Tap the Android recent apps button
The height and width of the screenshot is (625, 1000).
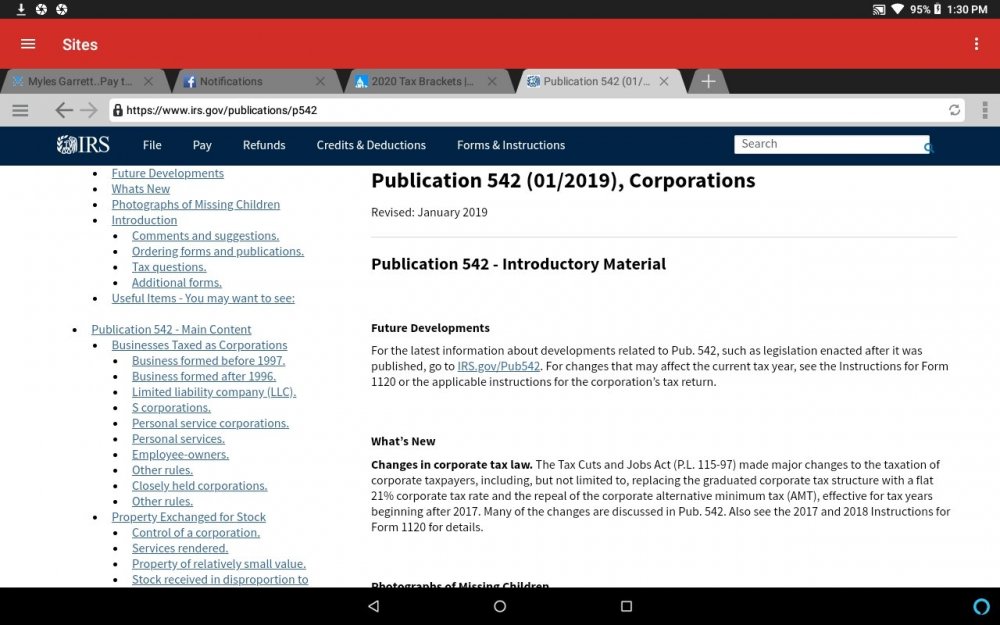626,606
